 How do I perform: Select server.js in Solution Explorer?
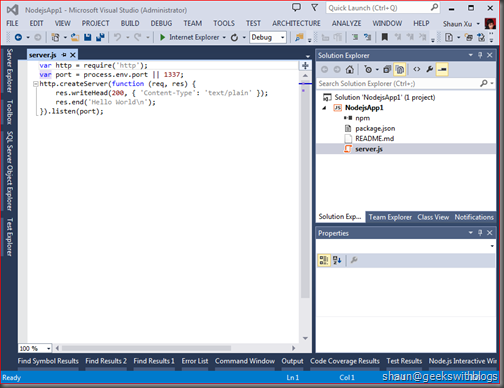pyautogui.click(x=369, y=149)
